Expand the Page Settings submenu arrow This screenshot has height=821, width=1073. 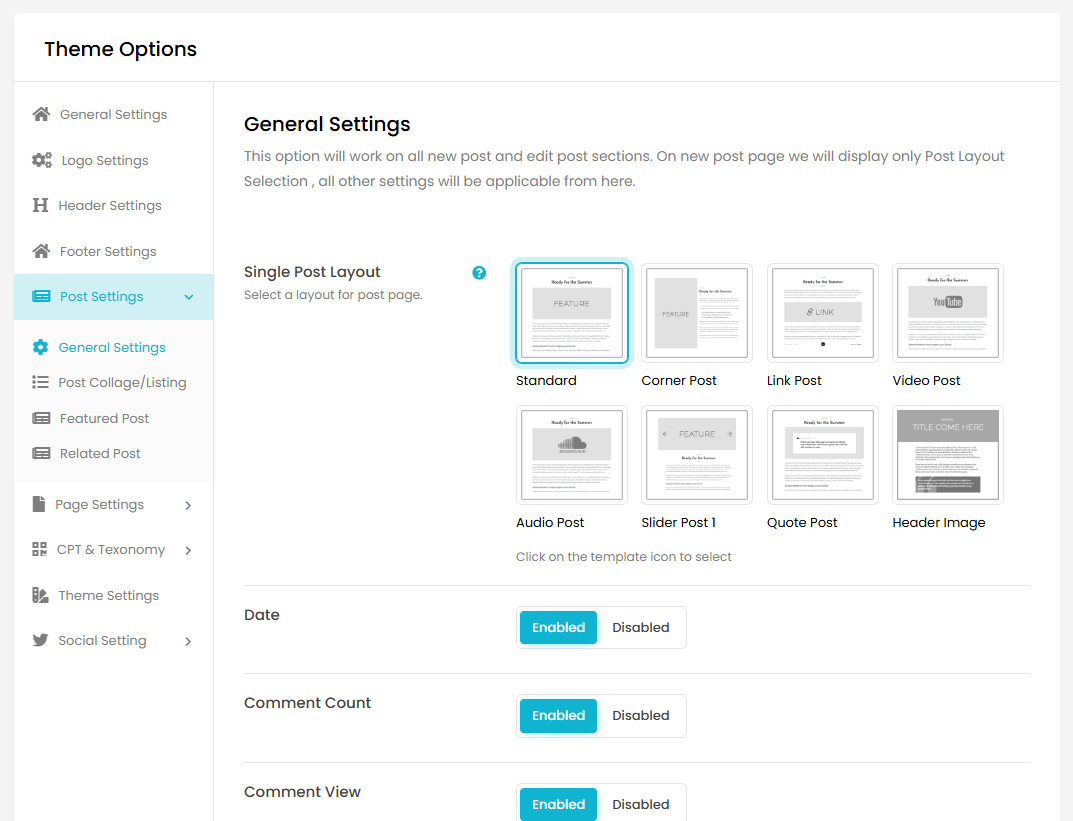[188, 505]
